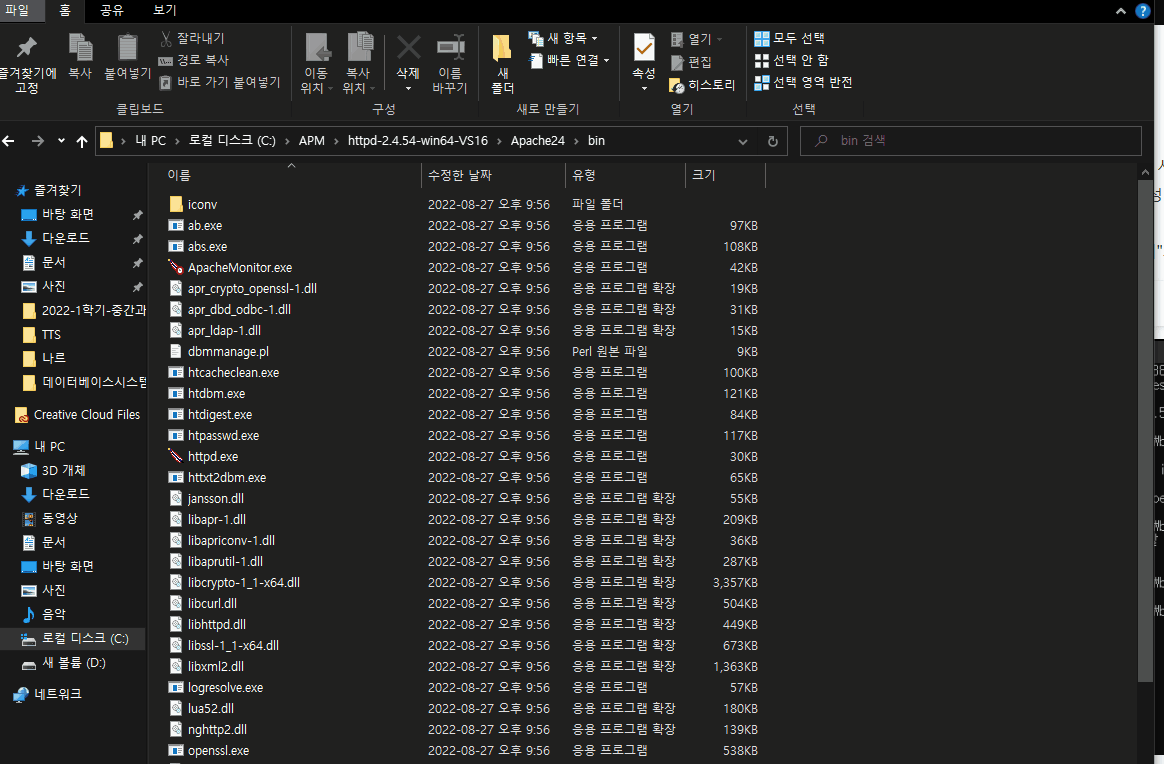Screen dimensions: 1164x764
Task: Open the 열기 dropdown arrow
Action: [719, 39]
